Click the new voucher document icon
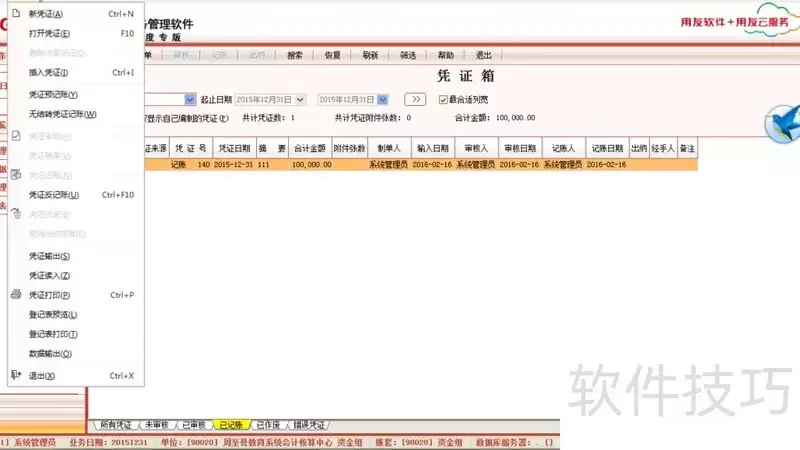The width and height of the screenshot is (800, 450). (16, 13)
